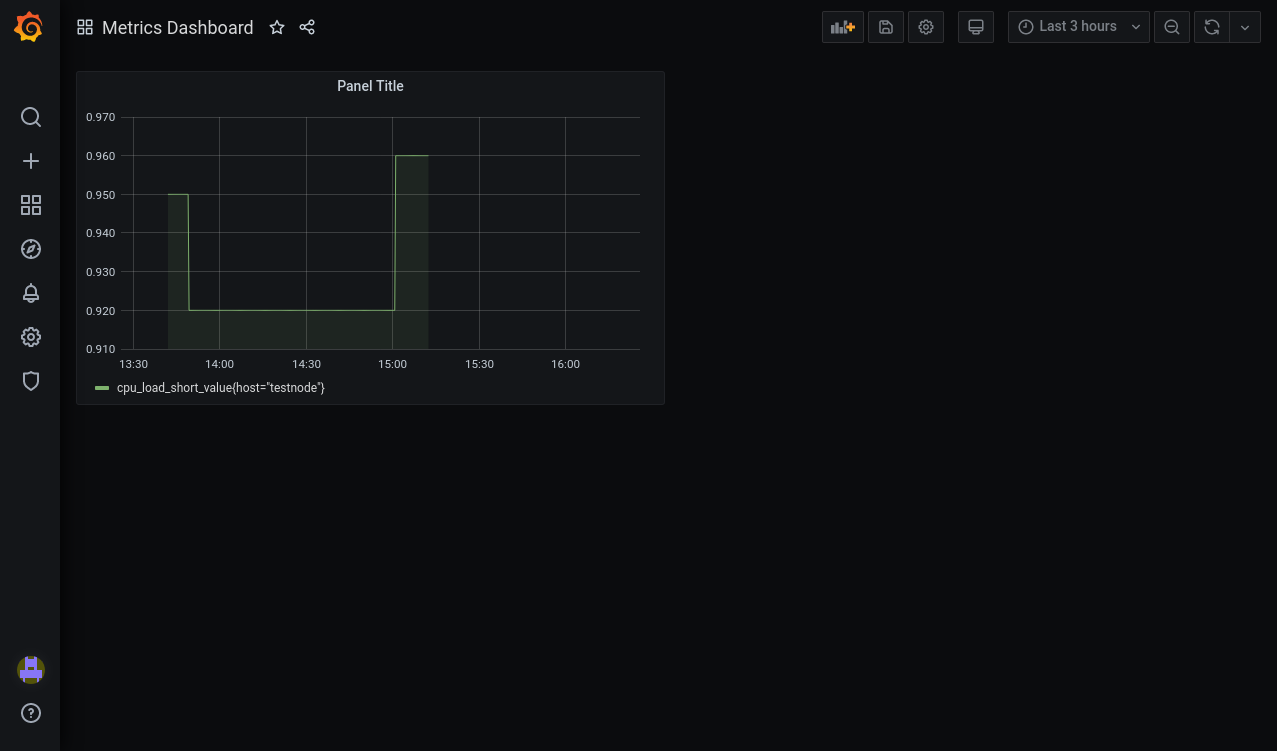Share the dashboard via share icon
This screenshot has width=1277, height=751.
coord(307,28)
